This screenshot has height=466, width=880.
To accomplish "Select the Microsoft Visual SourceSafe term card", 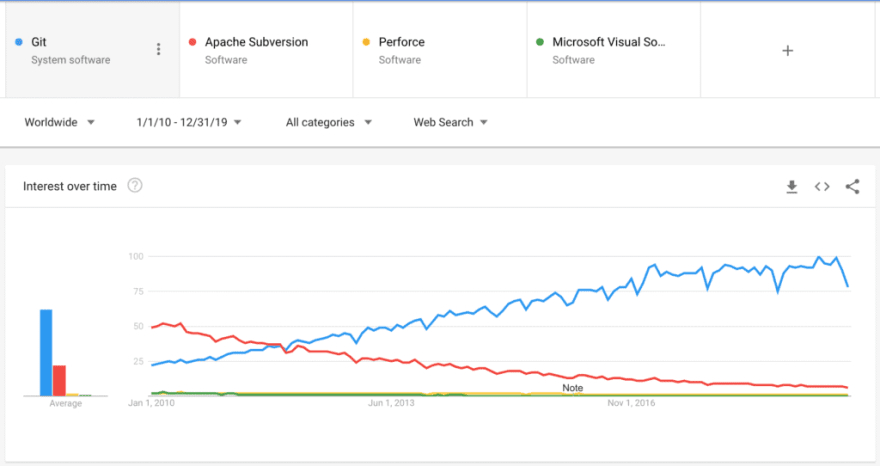I will 613,50.
